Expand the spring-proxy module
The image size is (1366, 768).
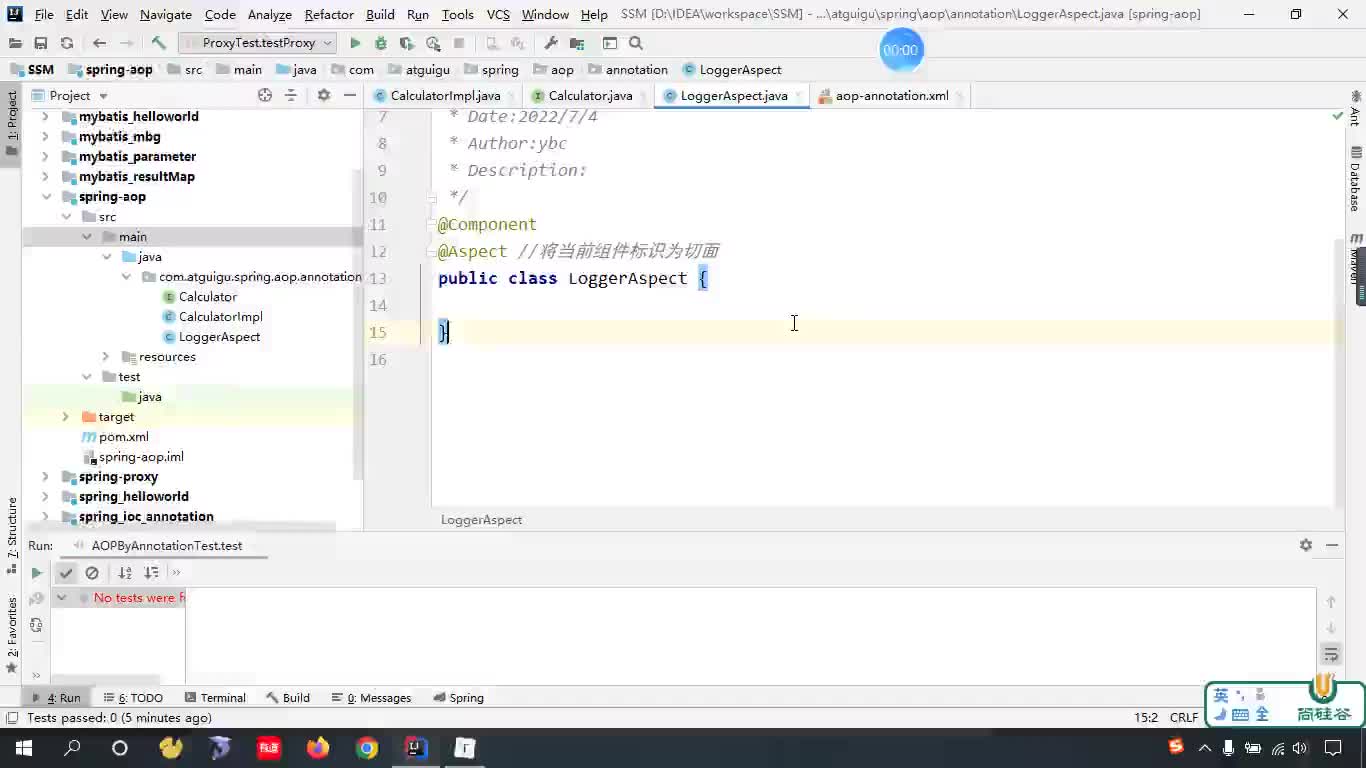(46, 477)
